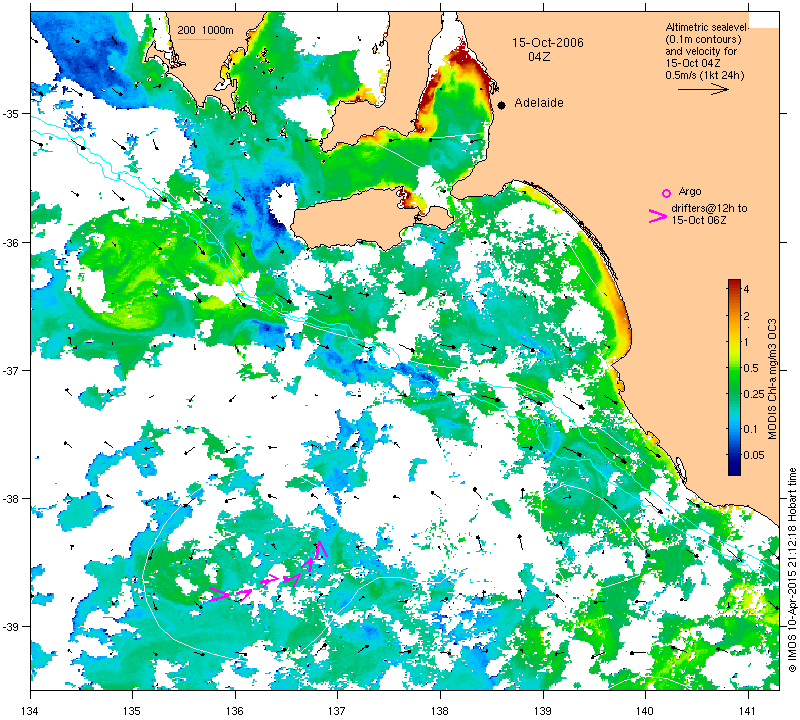The image size is (800, 720).
Task: Click the color bar value '0.05'
Action: (754, 455)
